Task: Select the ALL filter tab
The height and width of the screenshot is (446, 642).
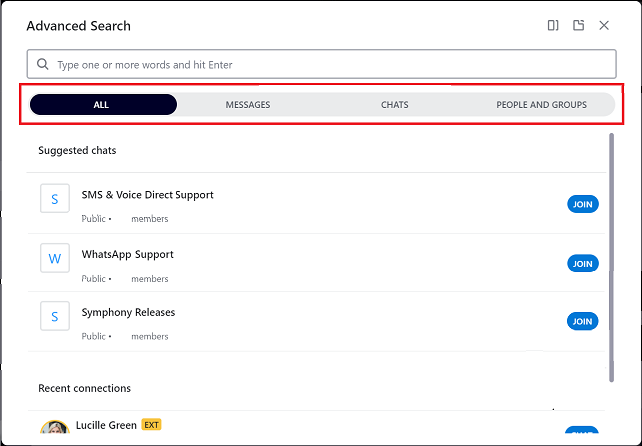Action: click(103, 104)
